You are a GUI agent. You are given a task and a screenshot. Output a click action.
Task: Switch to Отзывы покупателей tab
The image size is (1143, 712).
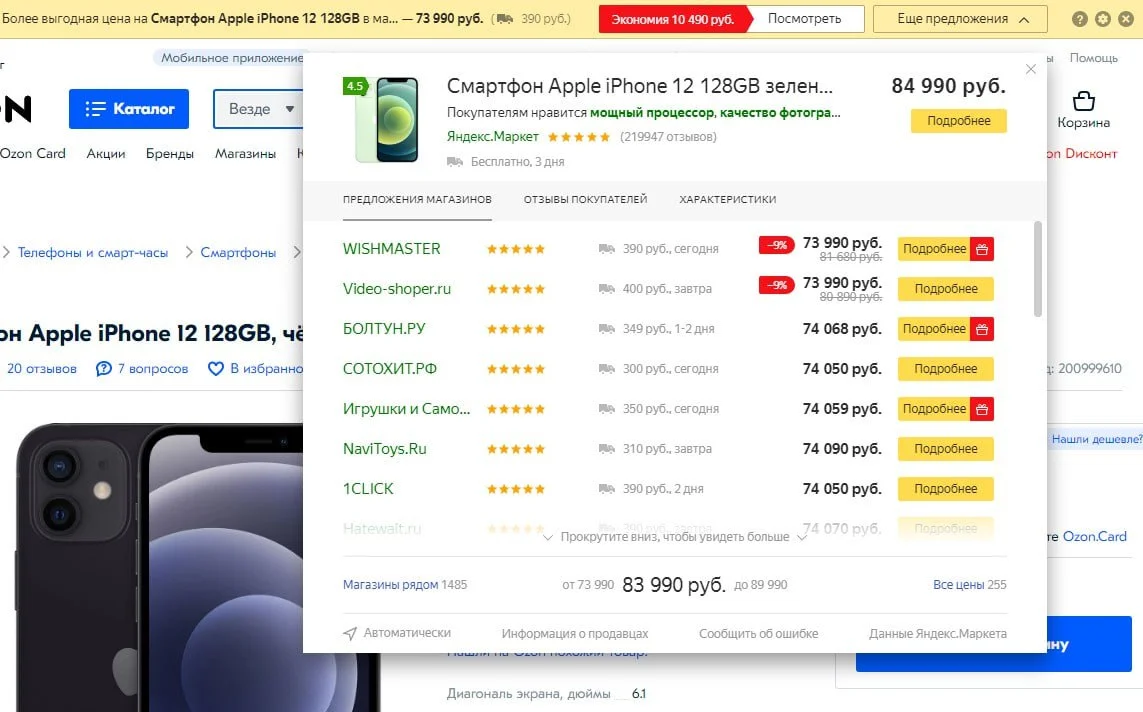click(x=585, y=199)
